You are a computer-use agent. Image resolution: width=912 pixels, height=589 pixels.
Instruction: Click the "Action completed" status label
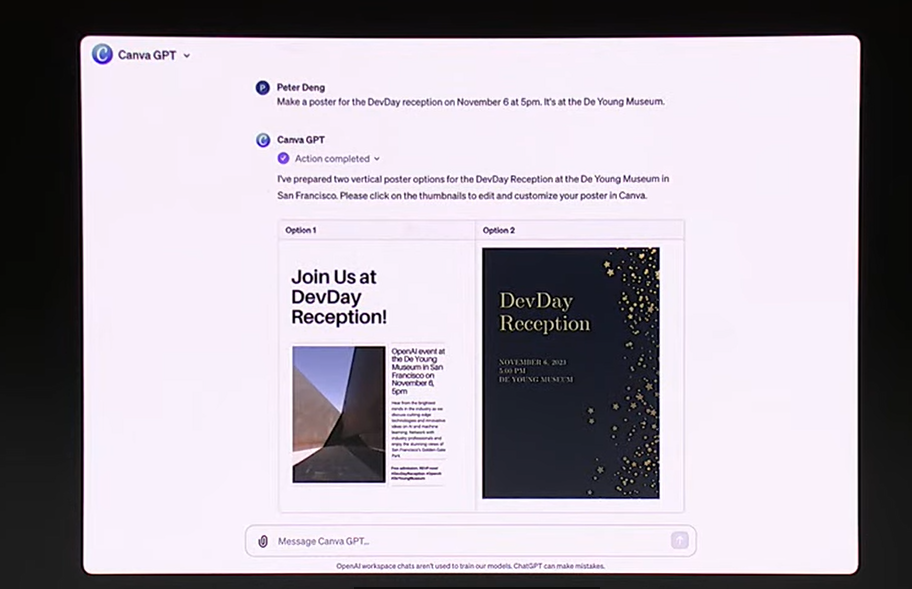tap(332, 159)
